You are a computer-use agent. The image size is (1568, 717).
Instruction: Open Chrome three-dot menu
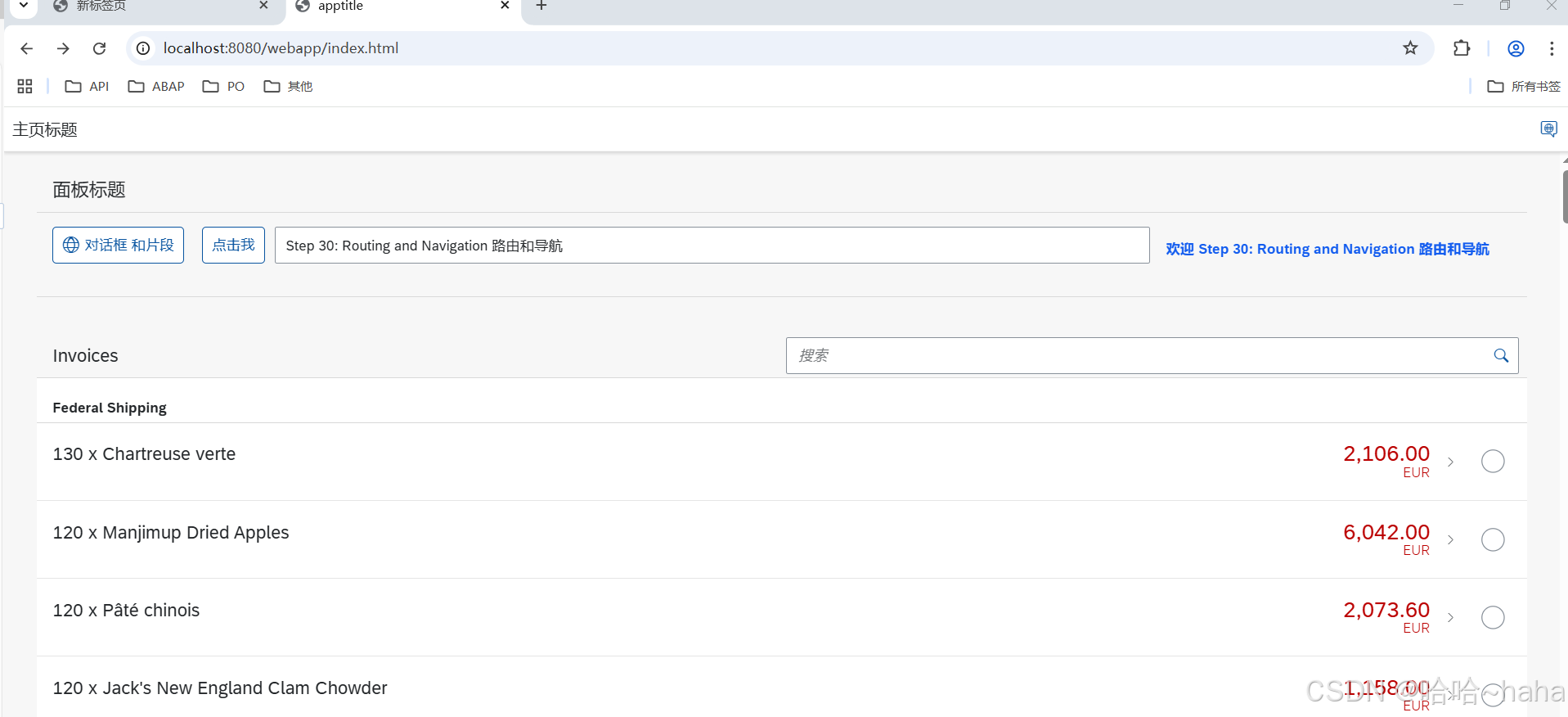pyautogui.click(x=1552, y=48)
